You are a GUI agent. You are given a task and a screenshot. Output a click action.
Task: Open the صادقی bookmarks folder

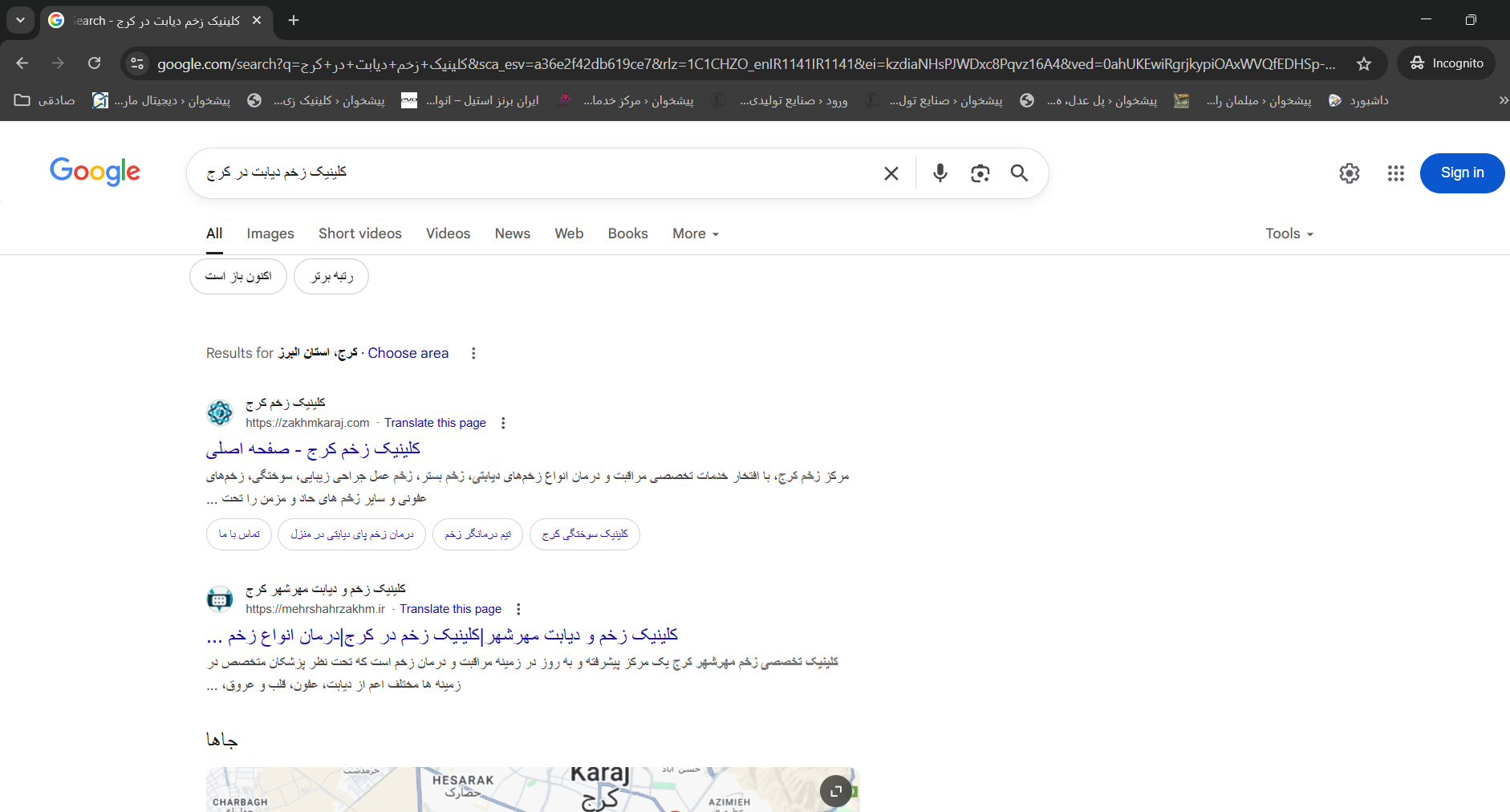[x=45, y=100]
